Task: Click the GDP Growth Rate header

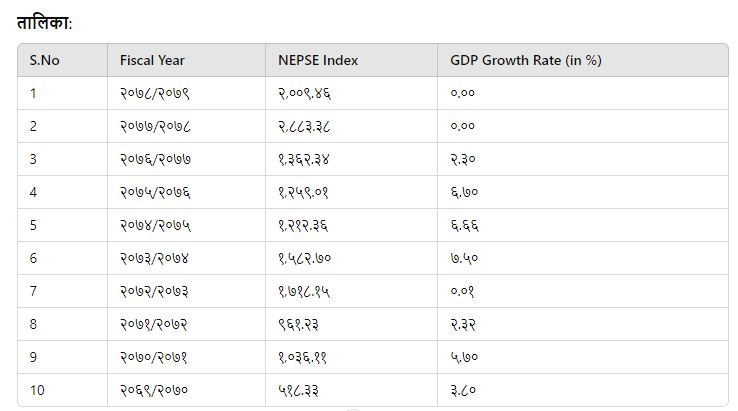Action: (526, 60)
